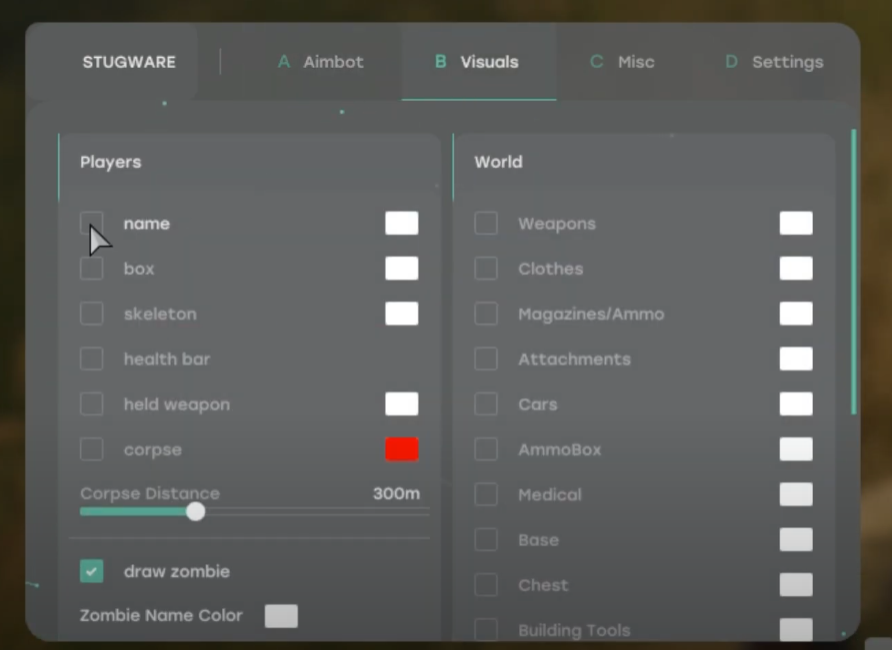
Task: Click the World section heading
Action: click(x=498, y=162)
